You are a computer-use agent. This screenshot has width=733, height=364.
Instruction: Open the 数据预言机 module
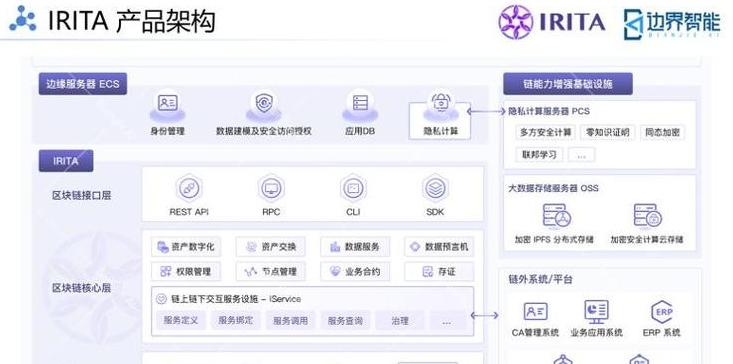tap(439, 247)
